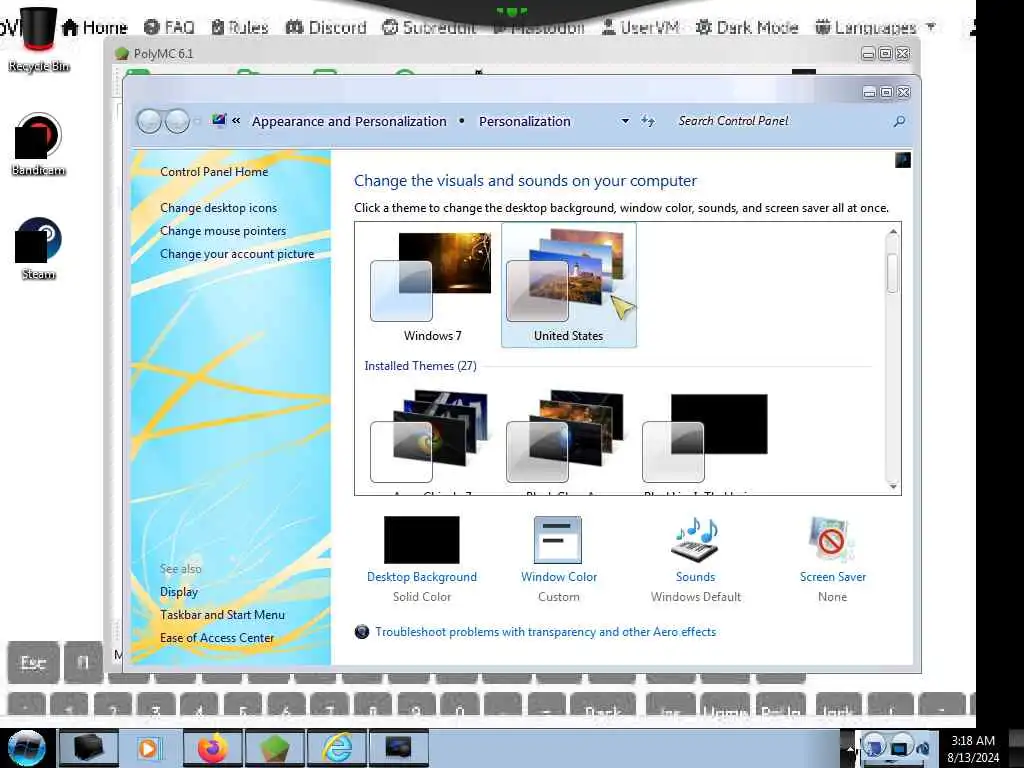This screenshot has width=1024, height=768.
Task: Open Firefox from the taskbar
Action: 213,748
